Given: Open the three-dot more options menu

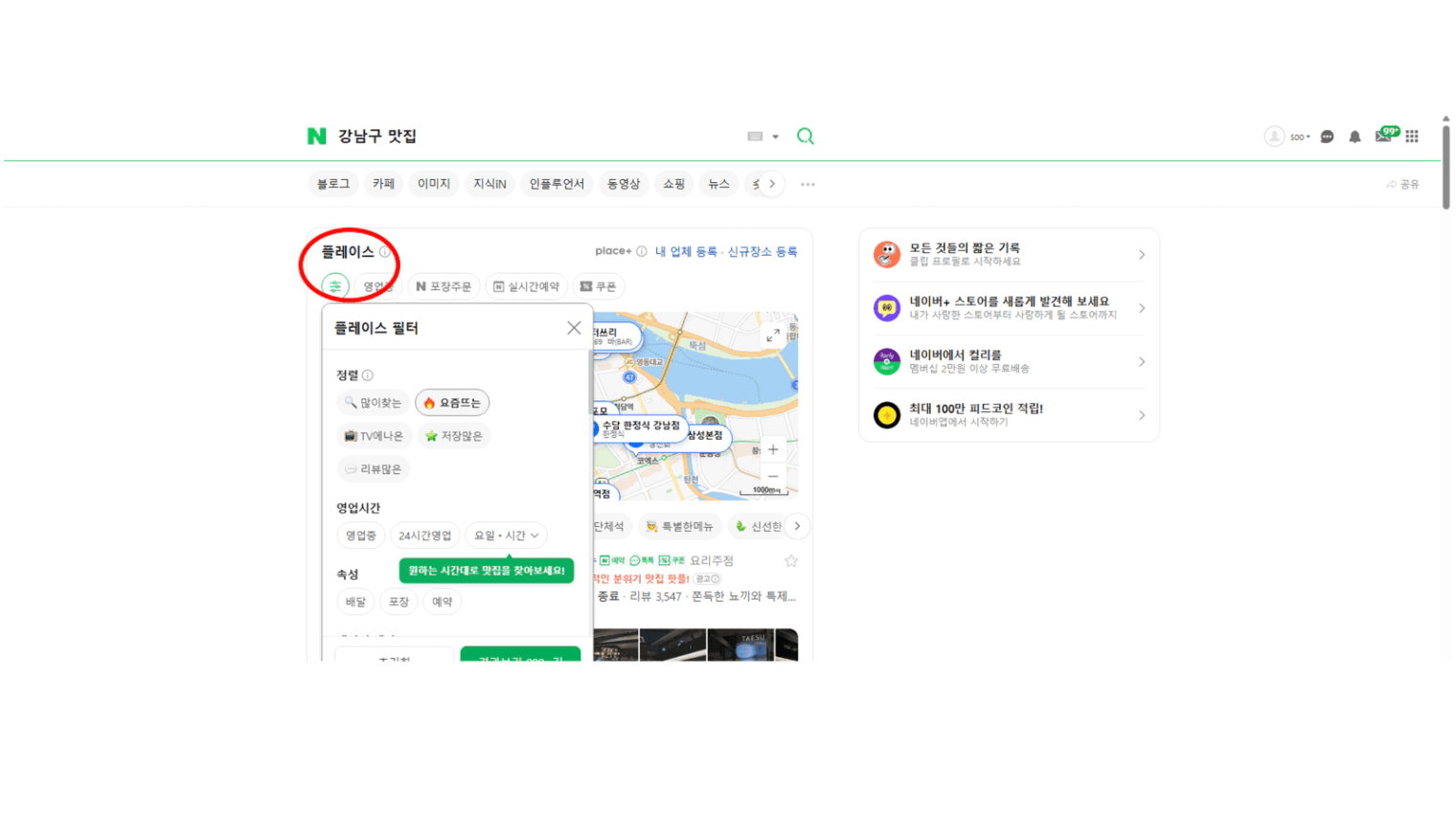Looking at the screenshot, I should pos(808,185).
